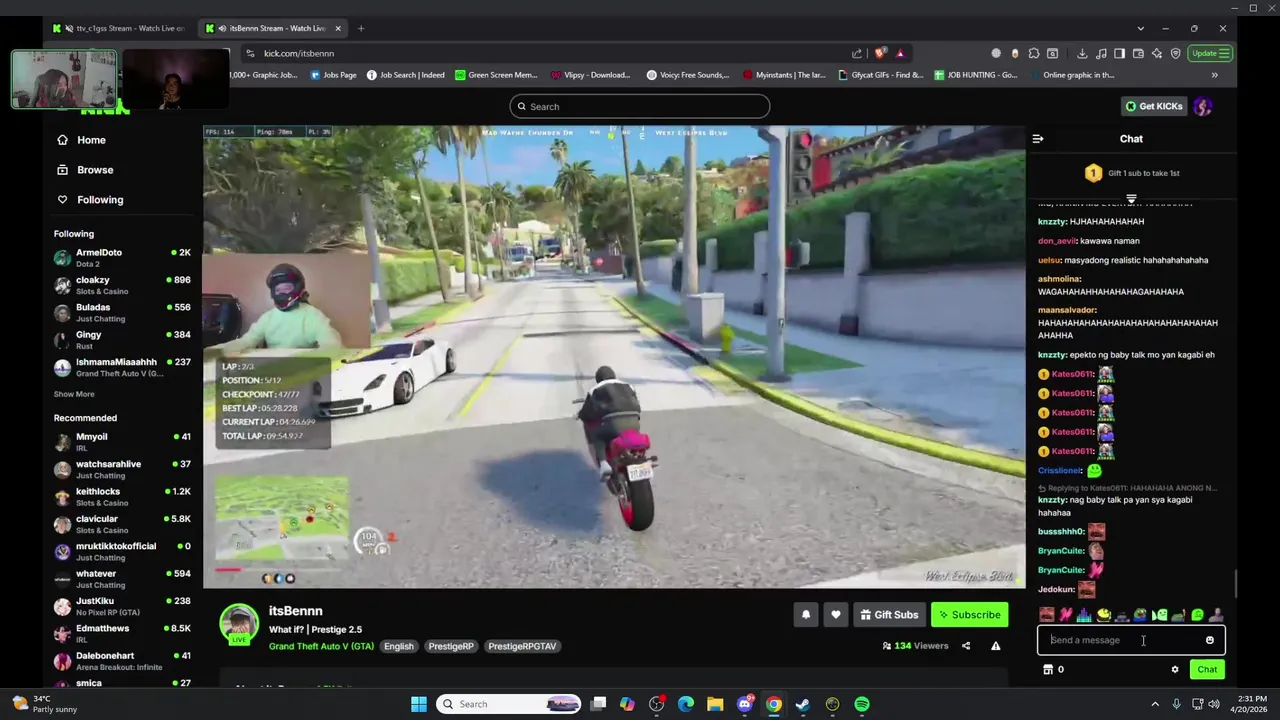
Task: Open Buladas channel in the sidebar
Action: [122, 312]
